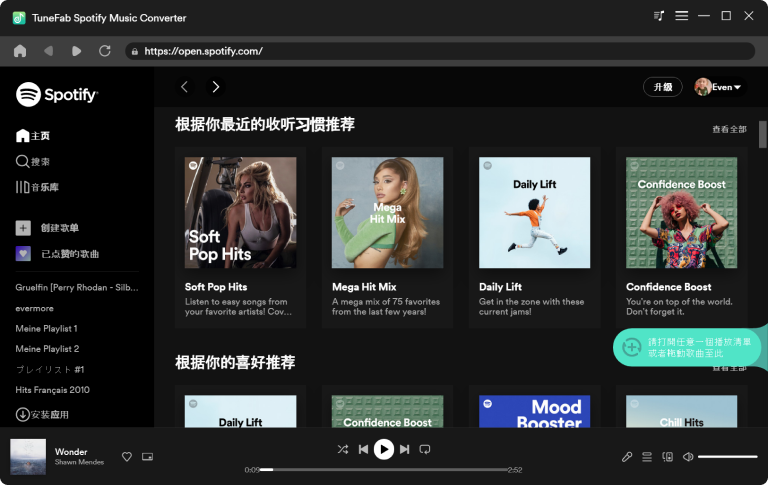Click the Wonder song title
This screenshot has width=768, height=485.
pos(71,452)
